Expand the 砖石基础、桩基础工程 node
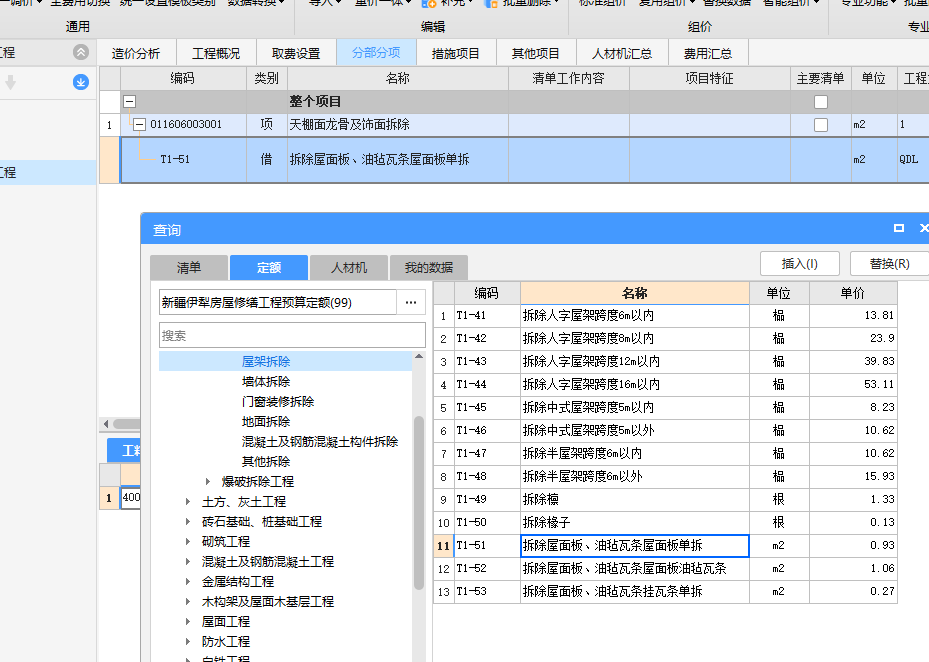This screenshot has width=929, height=662. point(188,522)
